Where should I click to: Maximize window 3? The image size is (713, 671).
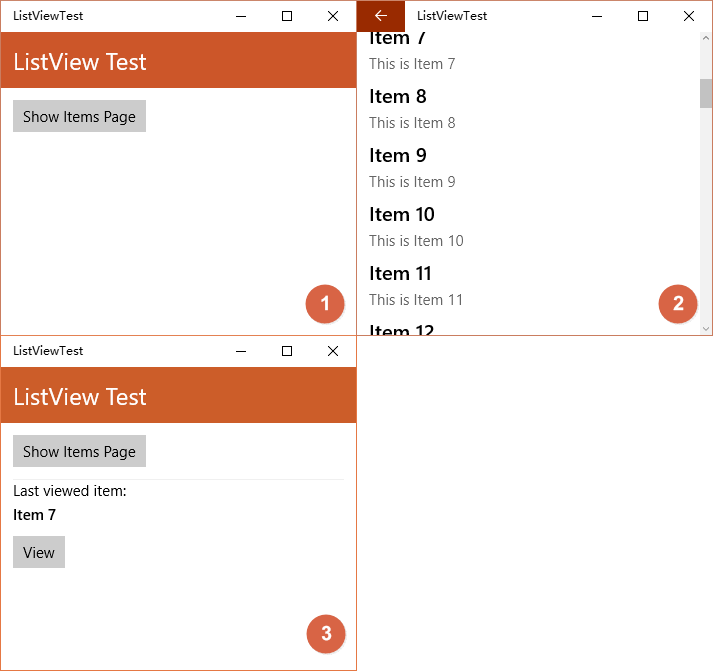[x=287, y=351]
